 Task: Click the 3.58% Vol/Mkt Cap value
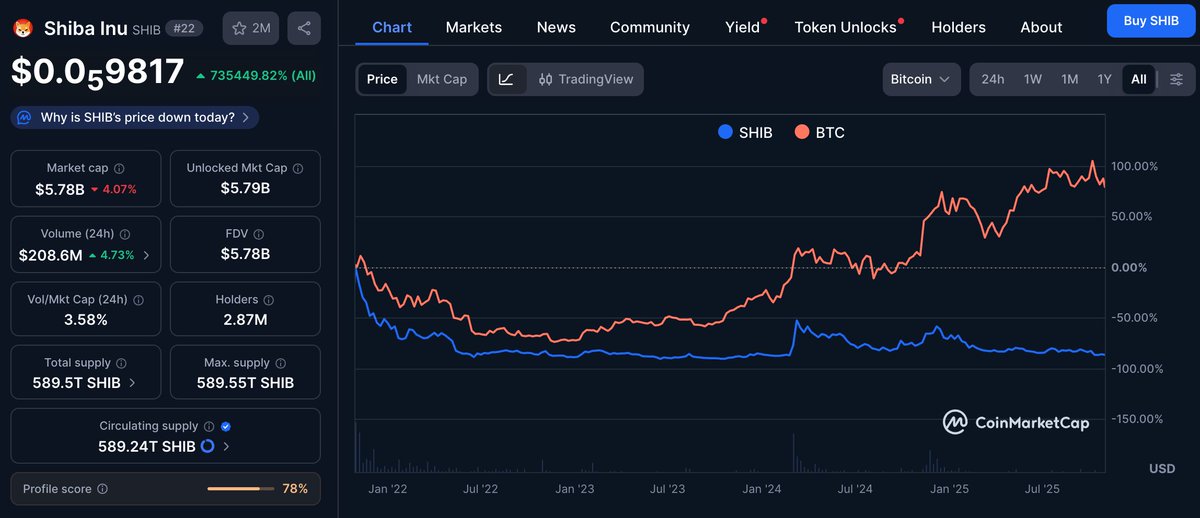pos(84,319)
